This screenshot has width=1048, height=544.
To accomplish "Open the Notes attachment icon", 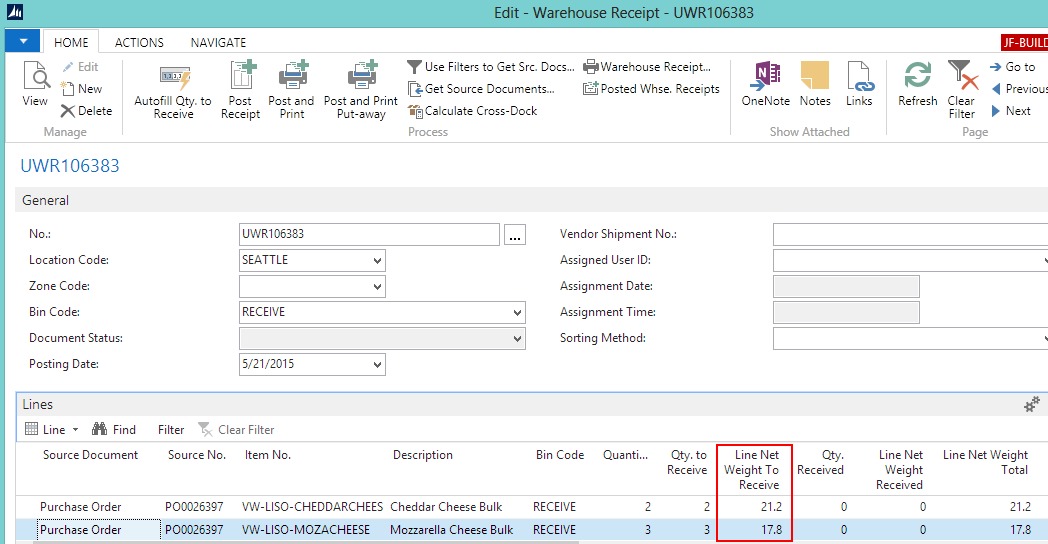I will [815, 78].
